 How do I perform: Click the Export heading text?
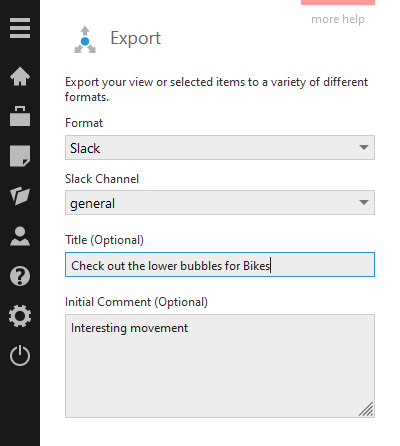pos(136,38)
